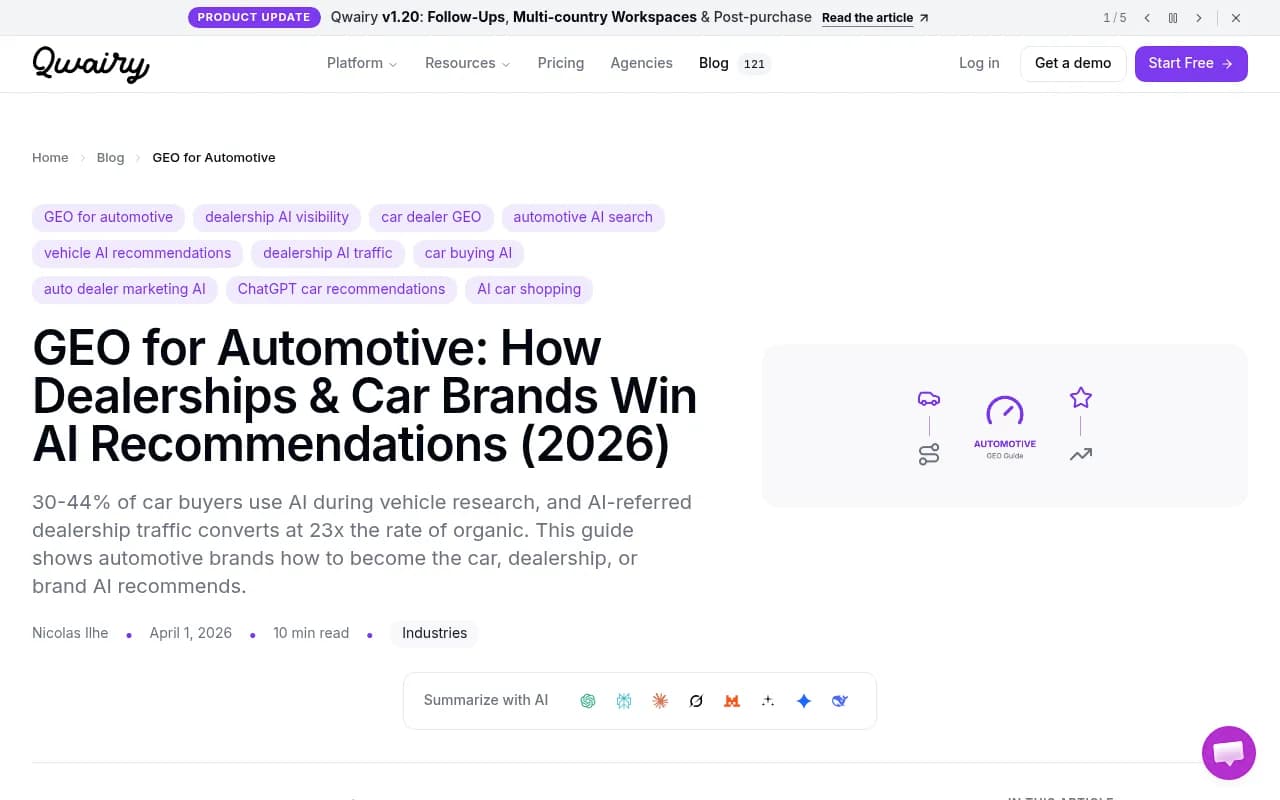Summarize with Claude starburst icon
This screenshot has width=1280, height=800.
(660, 701)
